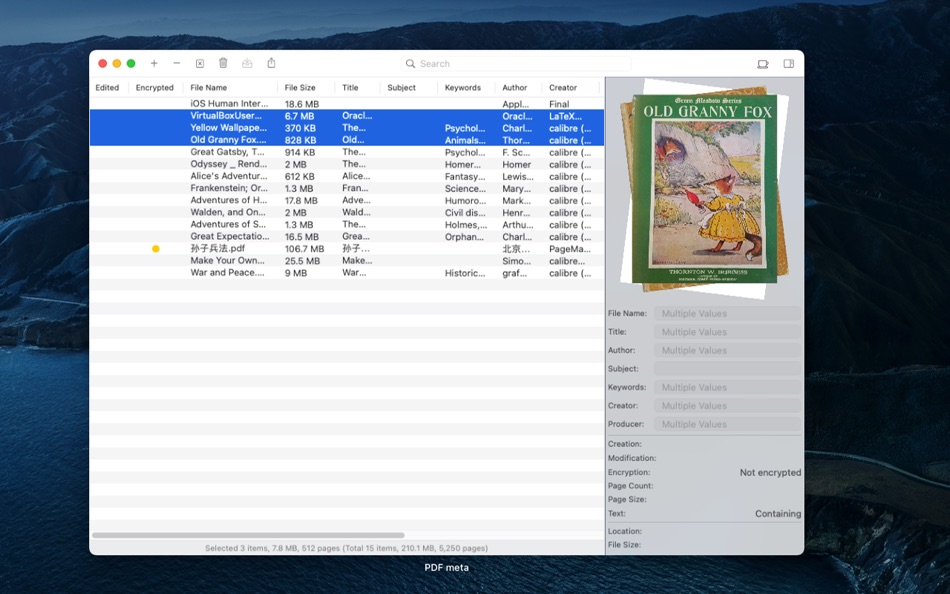950x594 pixels.
Task: Click the Containing text value
Action: (x=778, y=513)
